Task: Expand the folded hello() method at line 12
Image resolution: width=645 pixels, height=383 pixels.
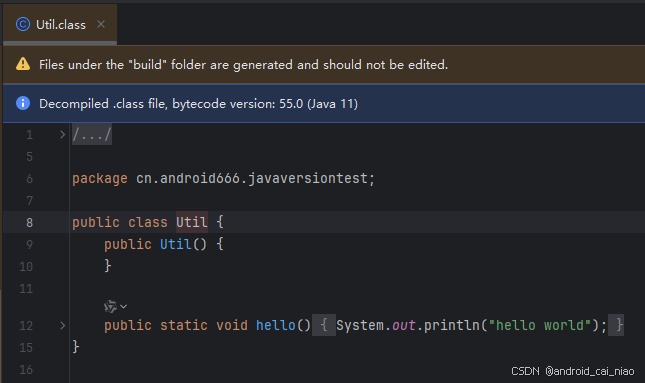Action: point(62,325)
